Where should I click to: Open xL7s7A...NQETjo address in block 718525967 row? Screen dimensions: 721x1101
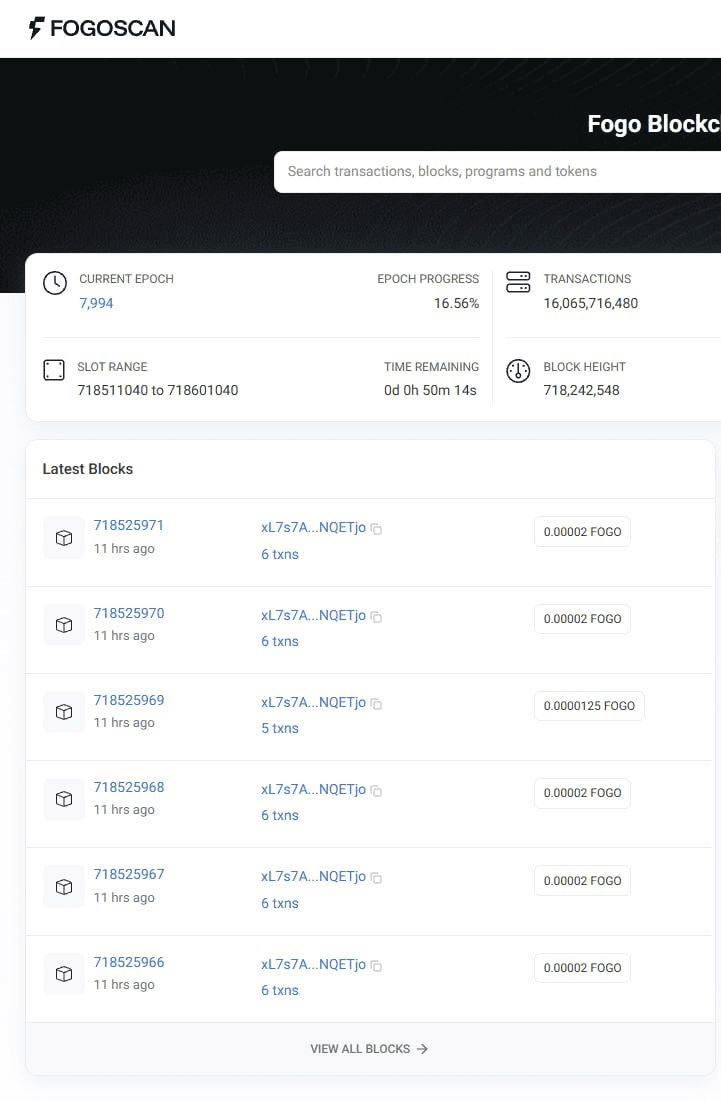[314, 876]
